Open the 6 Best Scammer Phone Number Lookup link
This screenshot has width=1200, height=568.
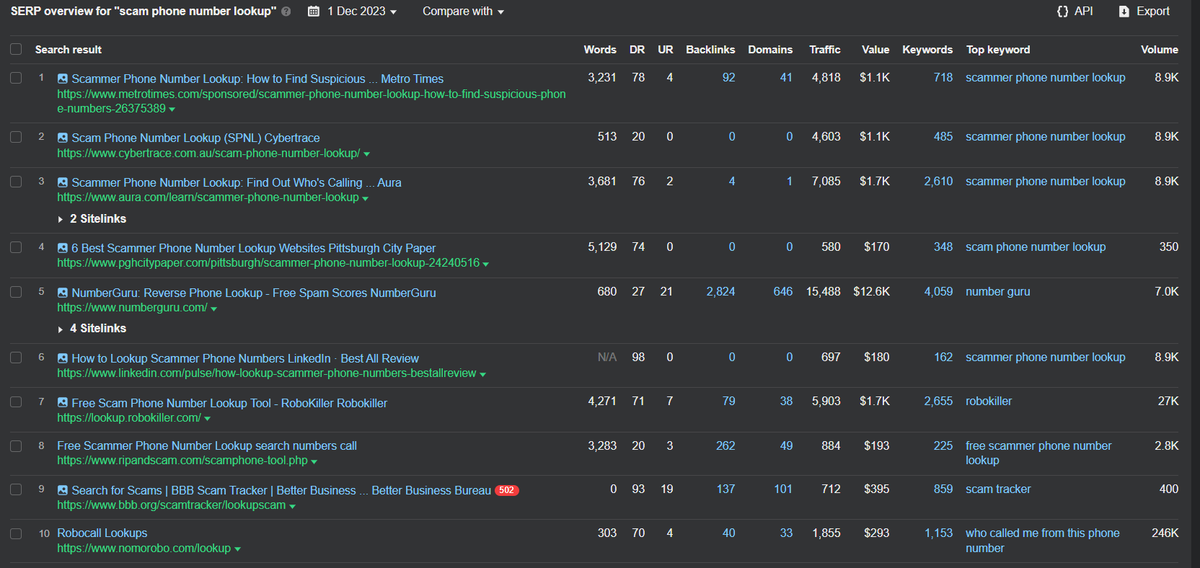(254, 248)
